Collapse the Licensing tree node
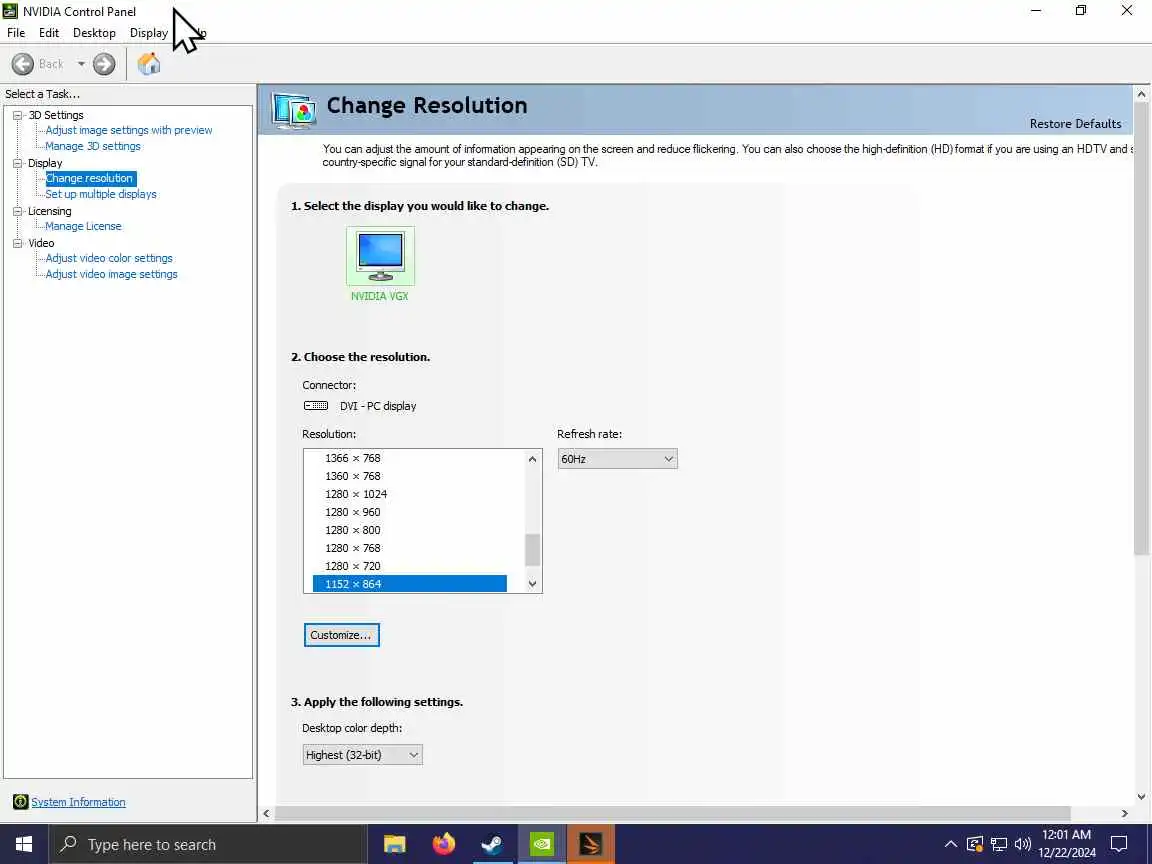The height and width of the screenshot is (864, 1152). click(x=18, y=212)
